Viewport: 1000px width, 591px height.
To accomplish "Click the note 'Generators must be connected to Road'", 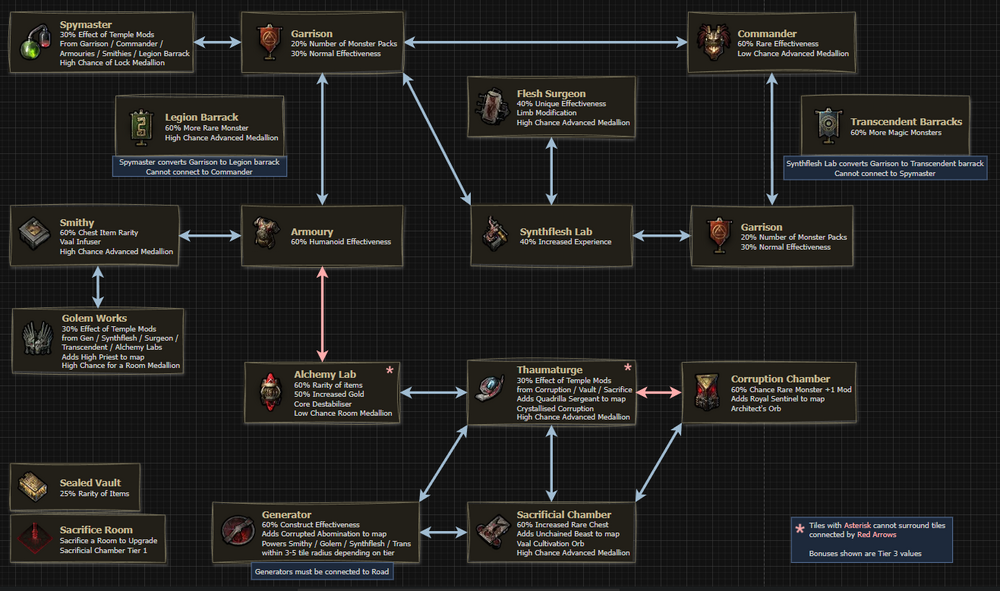I will (320, 571).
